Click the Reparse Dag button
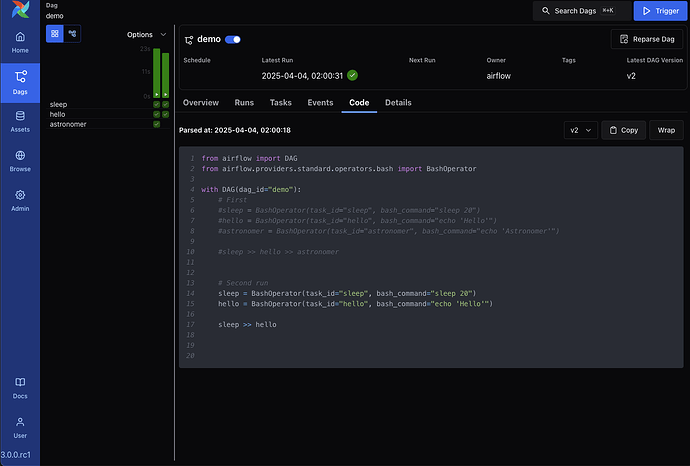The width and height of the screenshot is (690, 466). tap(647, 39)
